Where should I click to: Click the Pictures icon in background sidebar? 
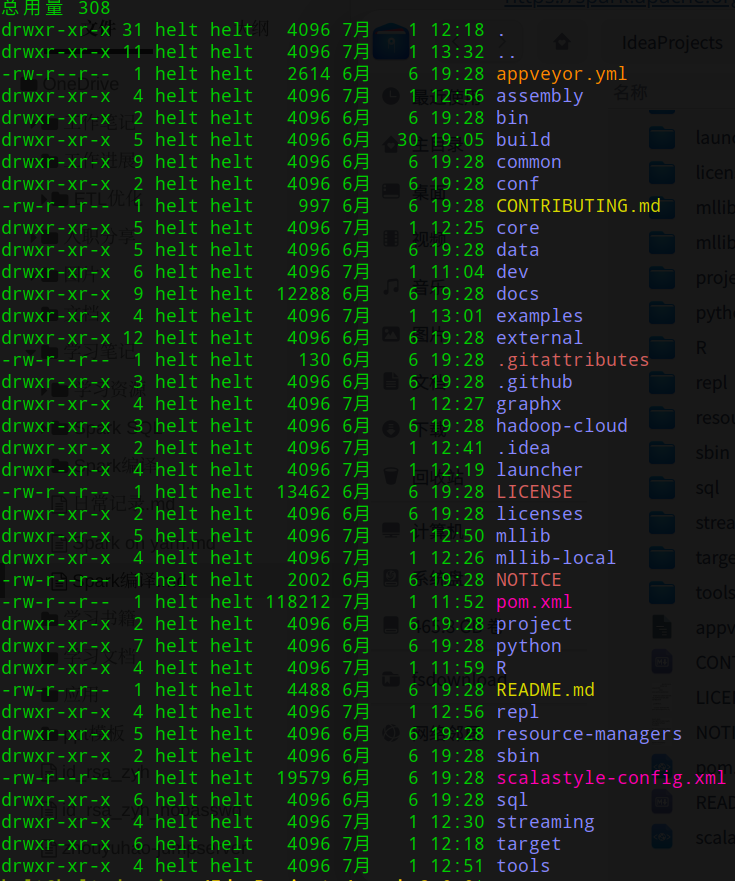(x=391, y=334)
